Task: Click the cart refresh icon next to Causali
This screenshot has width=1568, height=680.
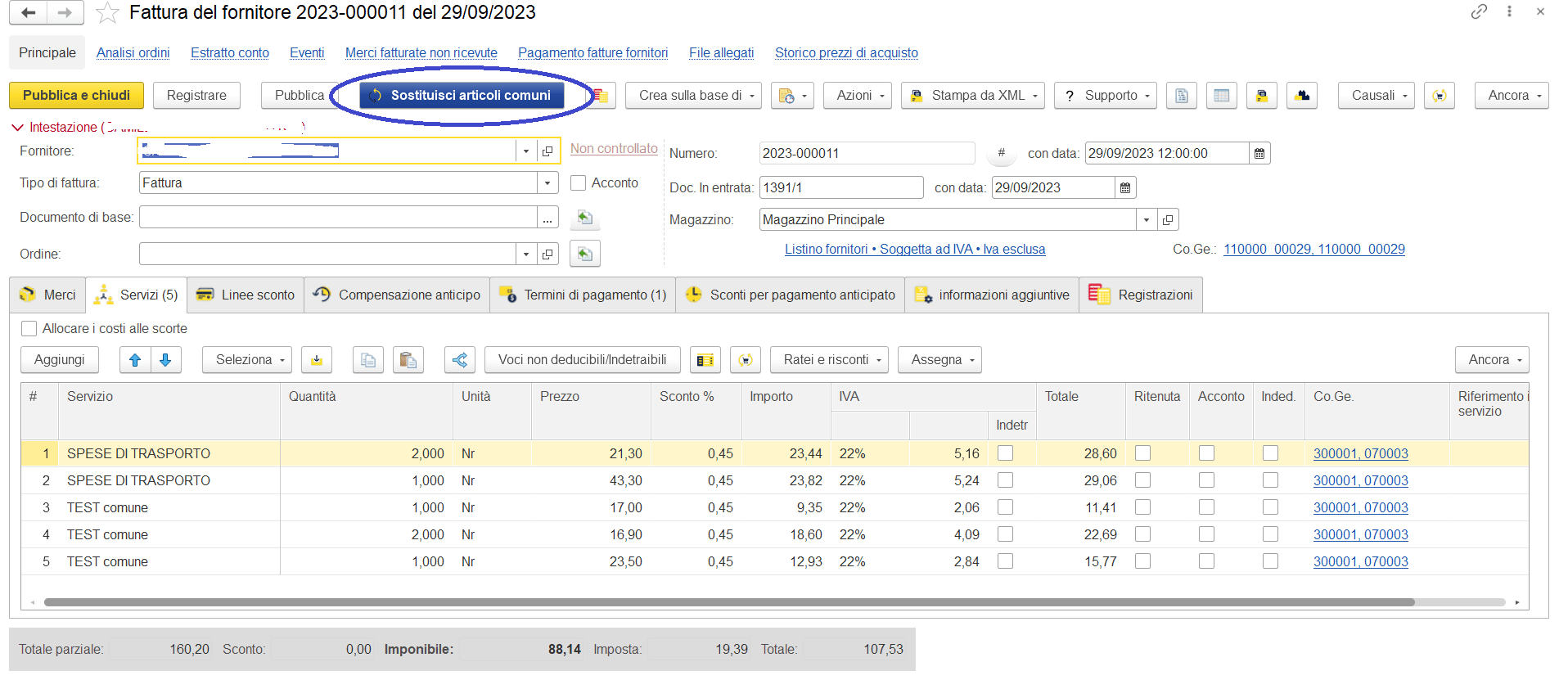Action: 1440,96
